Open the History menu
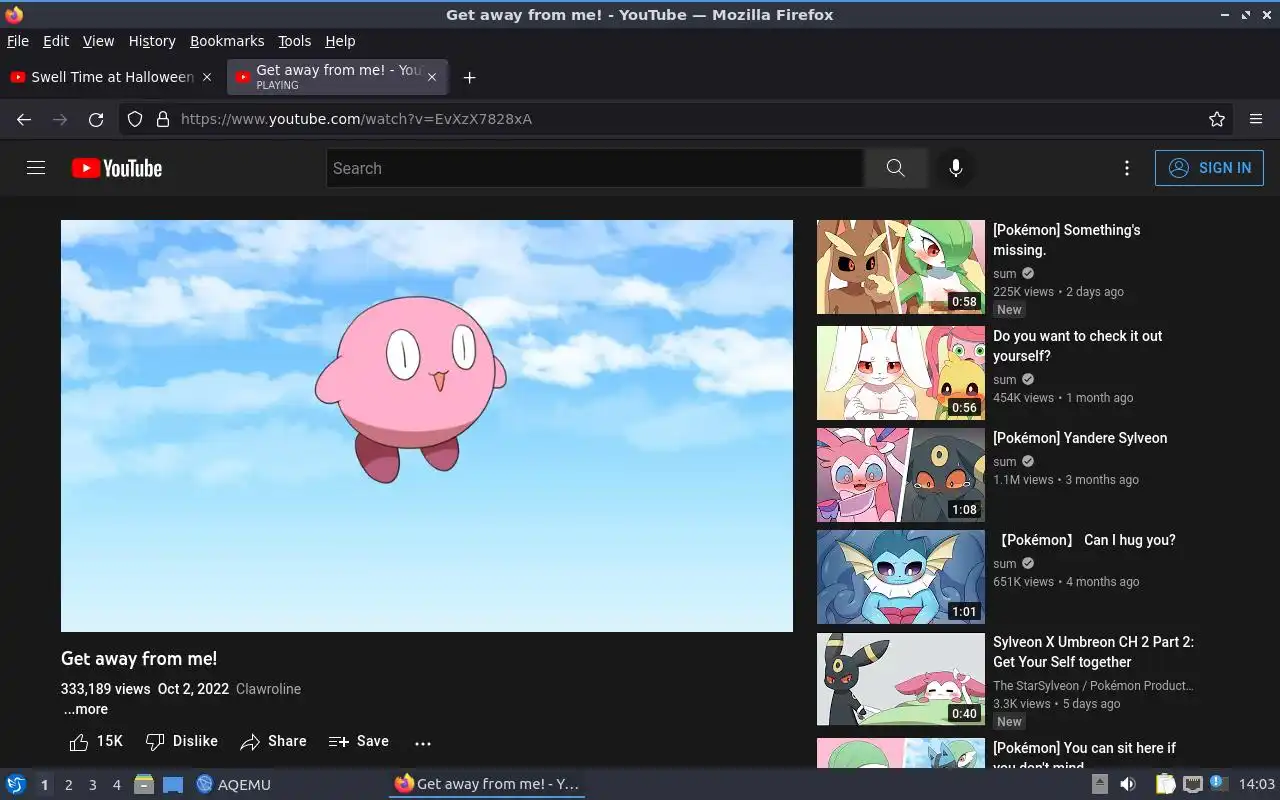Viewport: 1280px width, 800px height. 152,41
